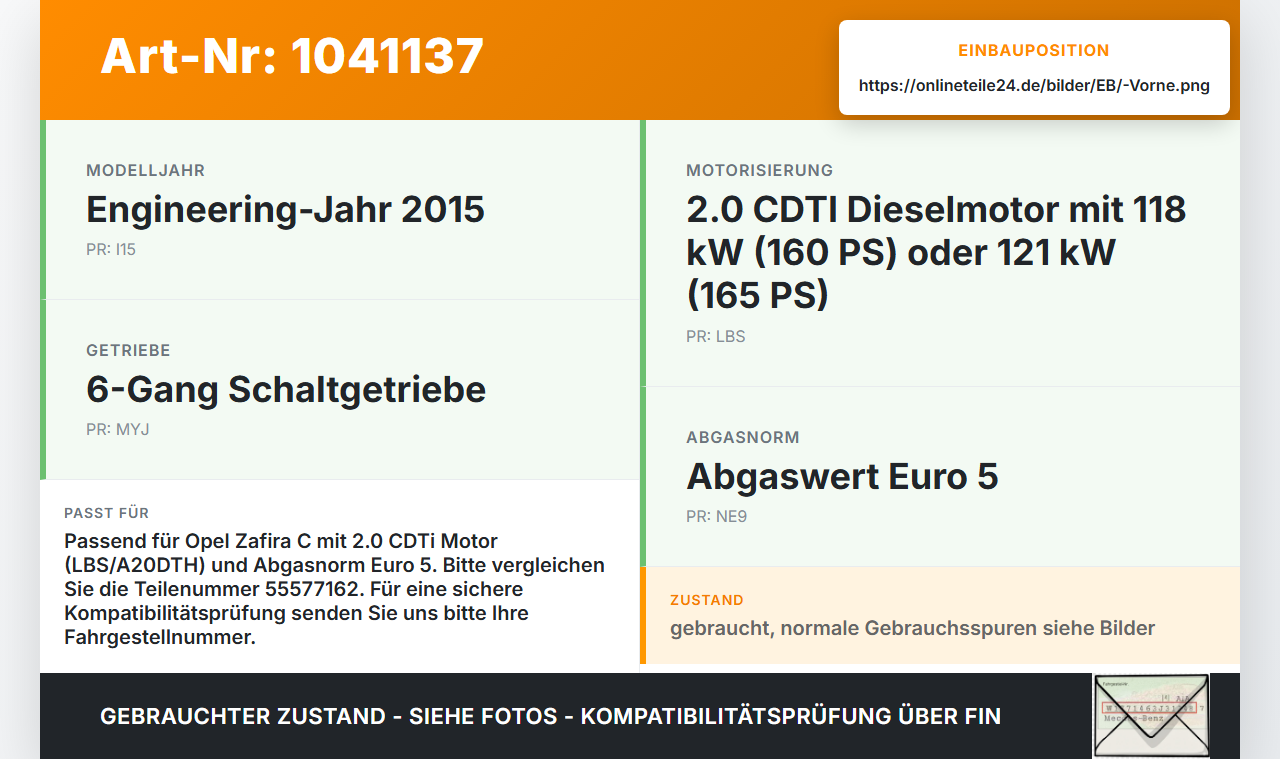
Task: Click the envelope thumbnail image bottom-right
Action: 1151,716
